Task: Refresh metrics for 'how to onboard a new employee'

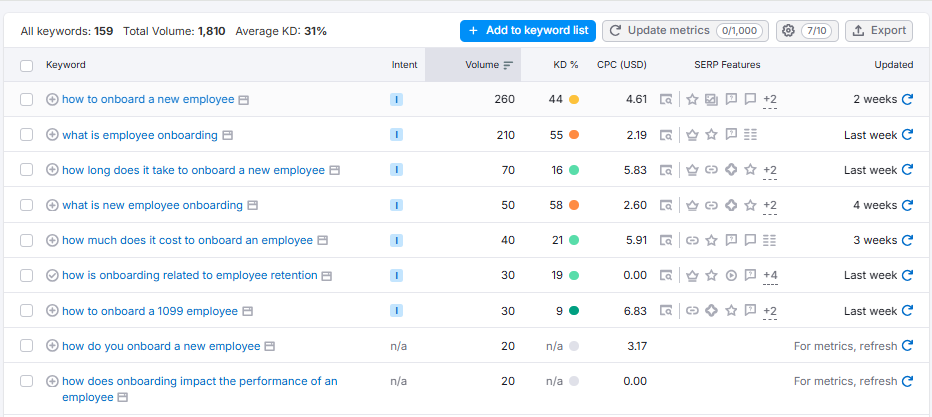Action: (x=907, y=100)
